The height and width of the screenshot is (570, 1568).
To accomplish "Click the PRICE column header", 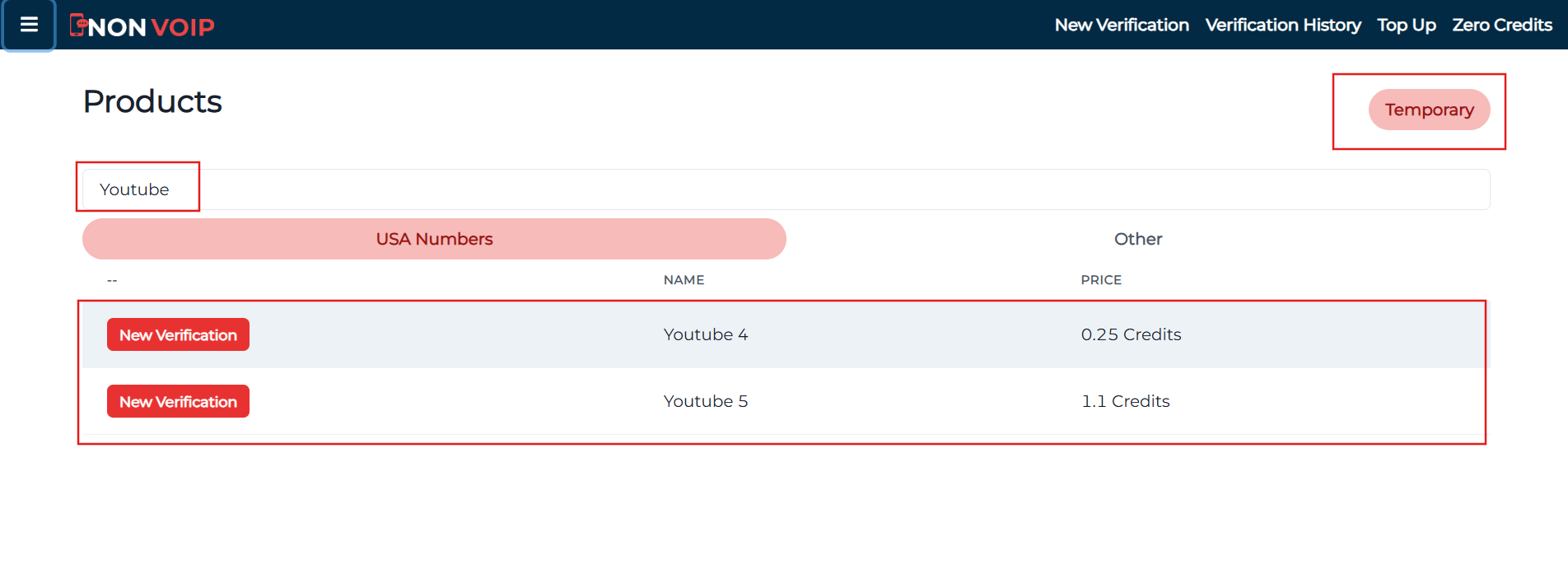I will point(1101,280).
